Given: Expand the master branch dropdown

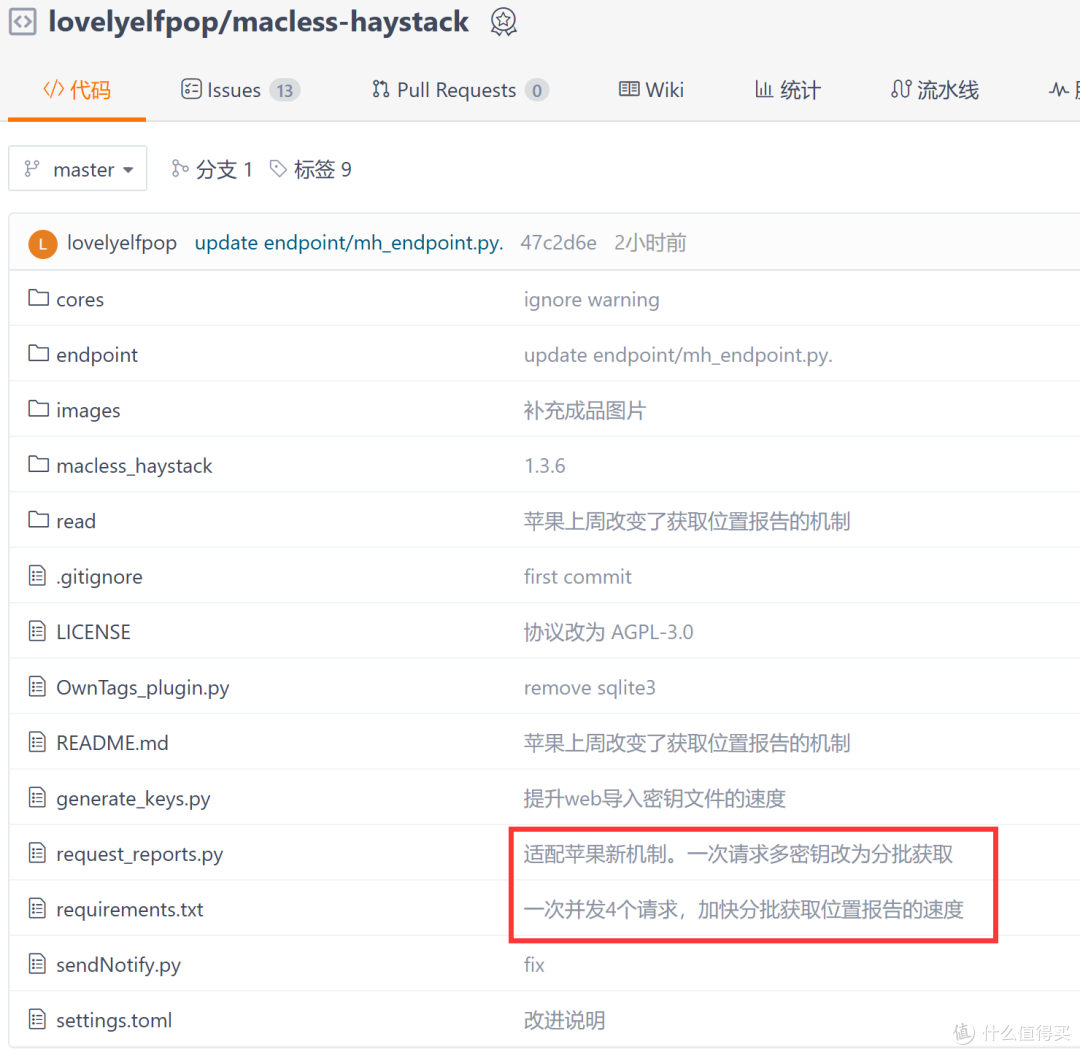Looking at the screenshot, I should 78,169.
